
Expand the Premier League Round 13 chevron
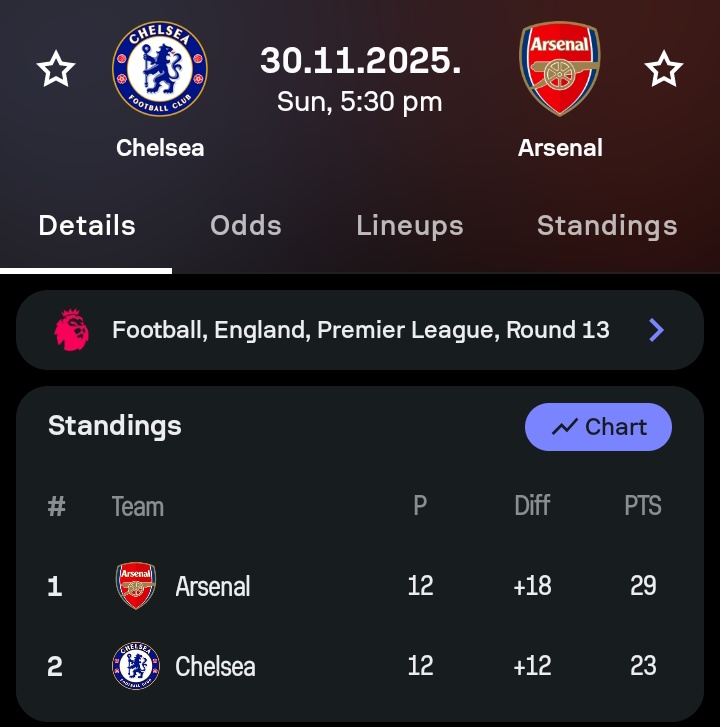point(656,330)
